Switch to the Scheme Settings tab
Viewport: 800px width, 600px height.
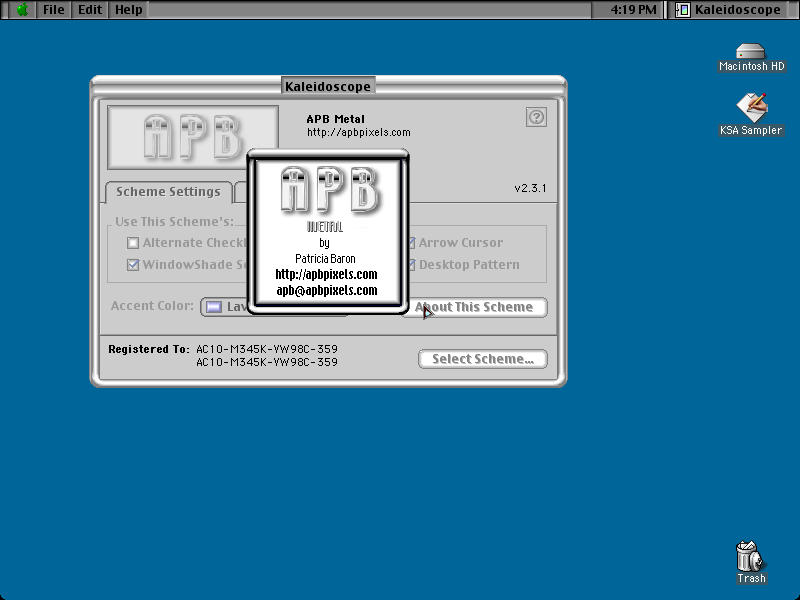coord(168,192)
